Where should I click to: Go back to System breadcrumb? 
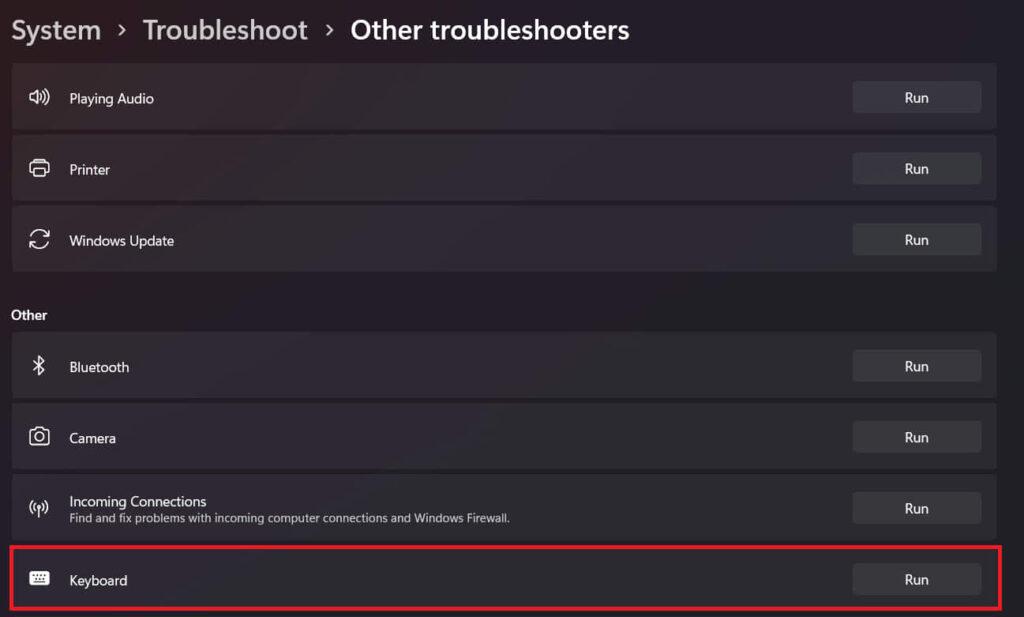[56, 31]
